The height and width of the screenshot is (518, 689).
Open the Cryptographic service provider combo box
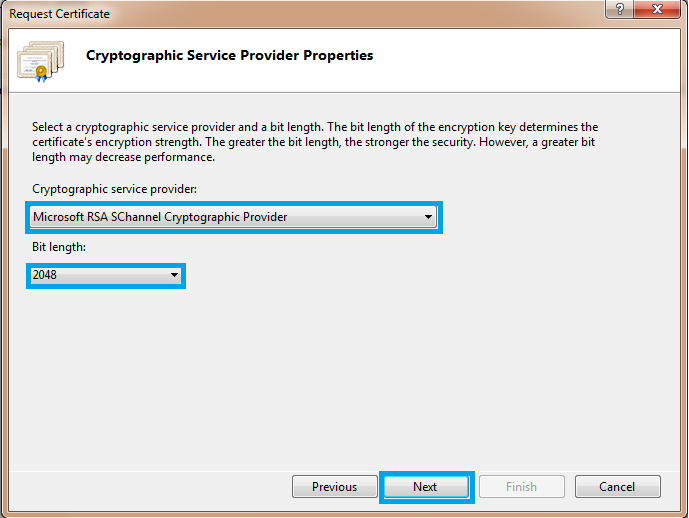234,216
